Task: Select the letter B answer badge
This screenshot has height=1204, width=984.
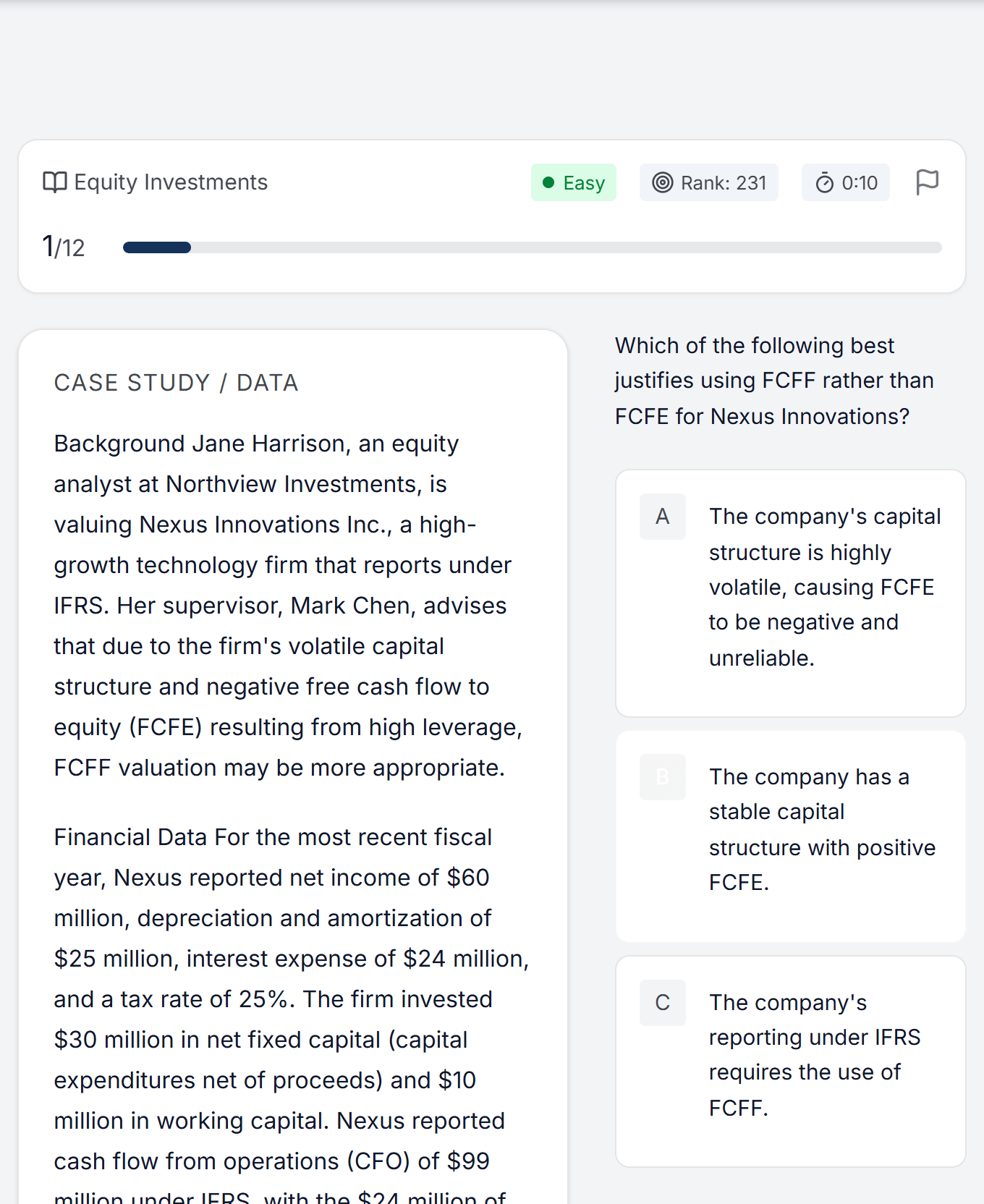Action: point(663,777)
